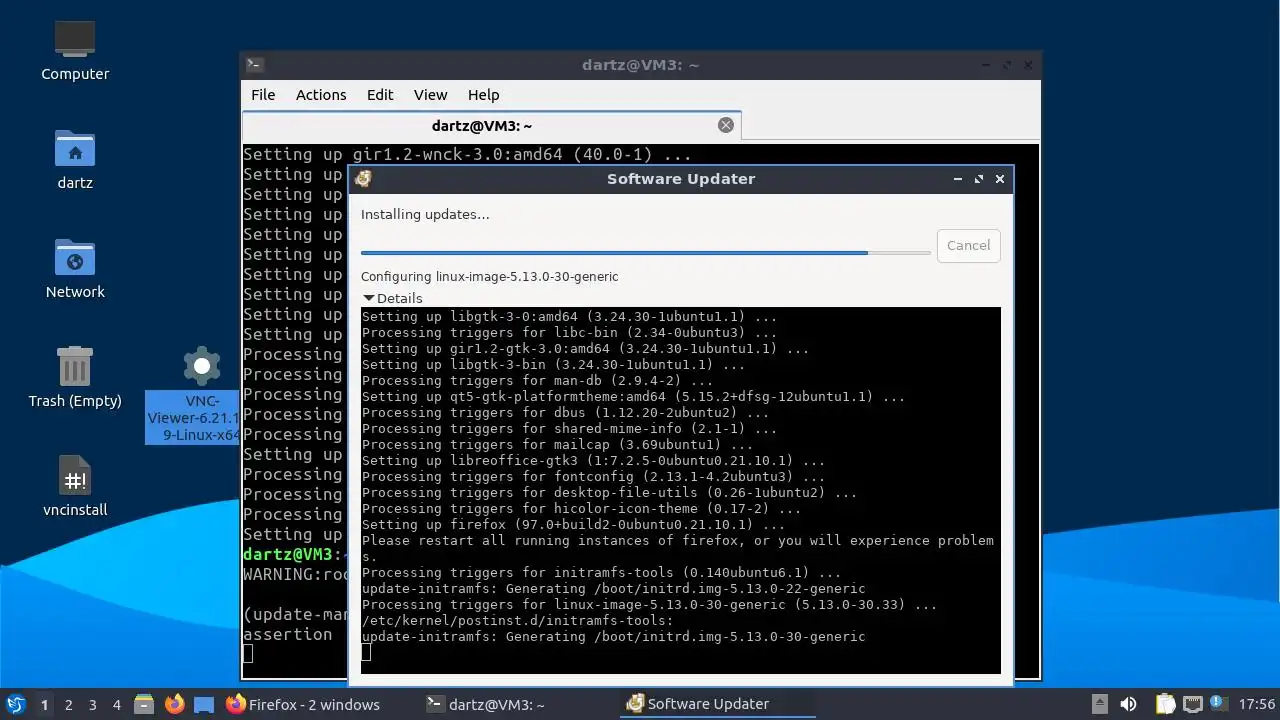Open the Lubuntu application menu in panel
The height and width of the screenshot is (720, 1280).
(15, 705)
